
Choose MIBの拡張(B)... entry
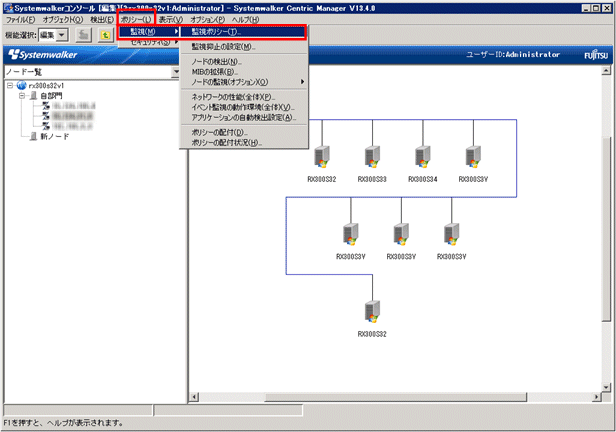click(244, 72)
